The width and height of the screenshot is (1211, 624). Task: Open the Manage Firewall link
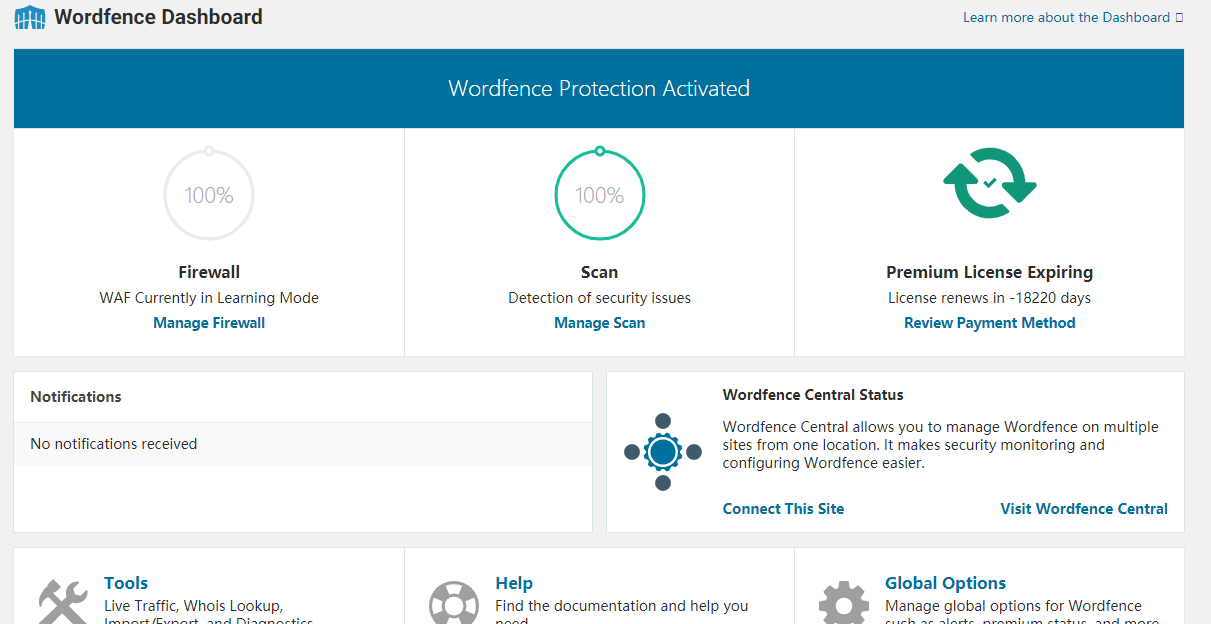click(209, 323)
